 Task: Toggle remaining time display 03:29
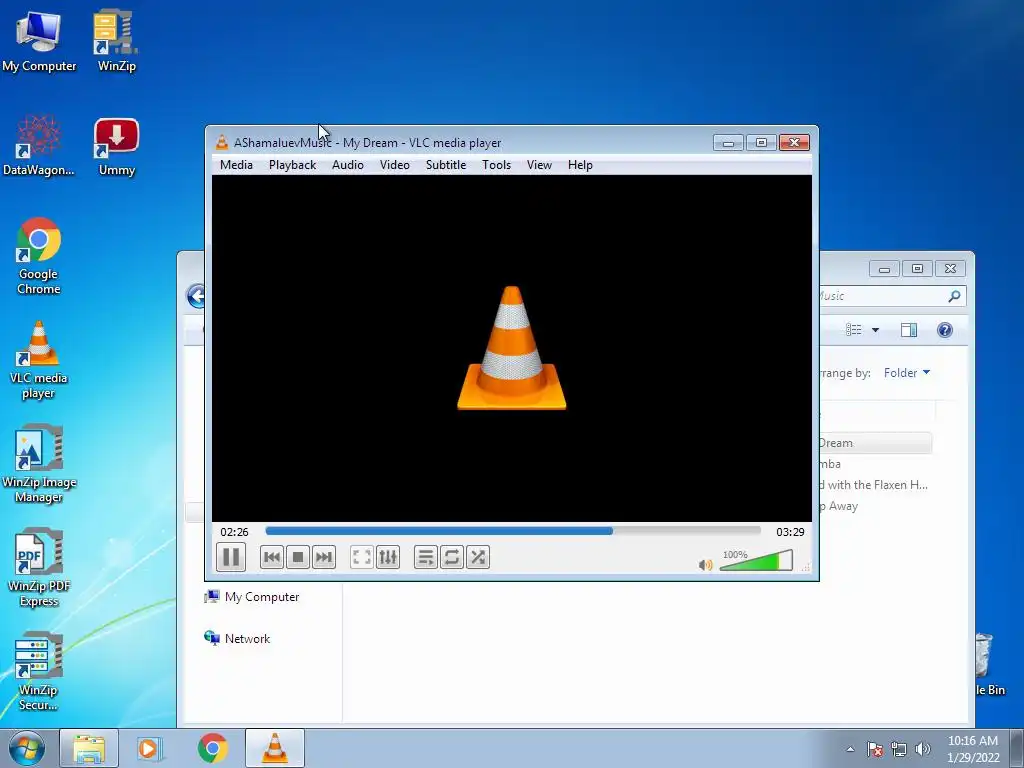[x=790, y=532]
